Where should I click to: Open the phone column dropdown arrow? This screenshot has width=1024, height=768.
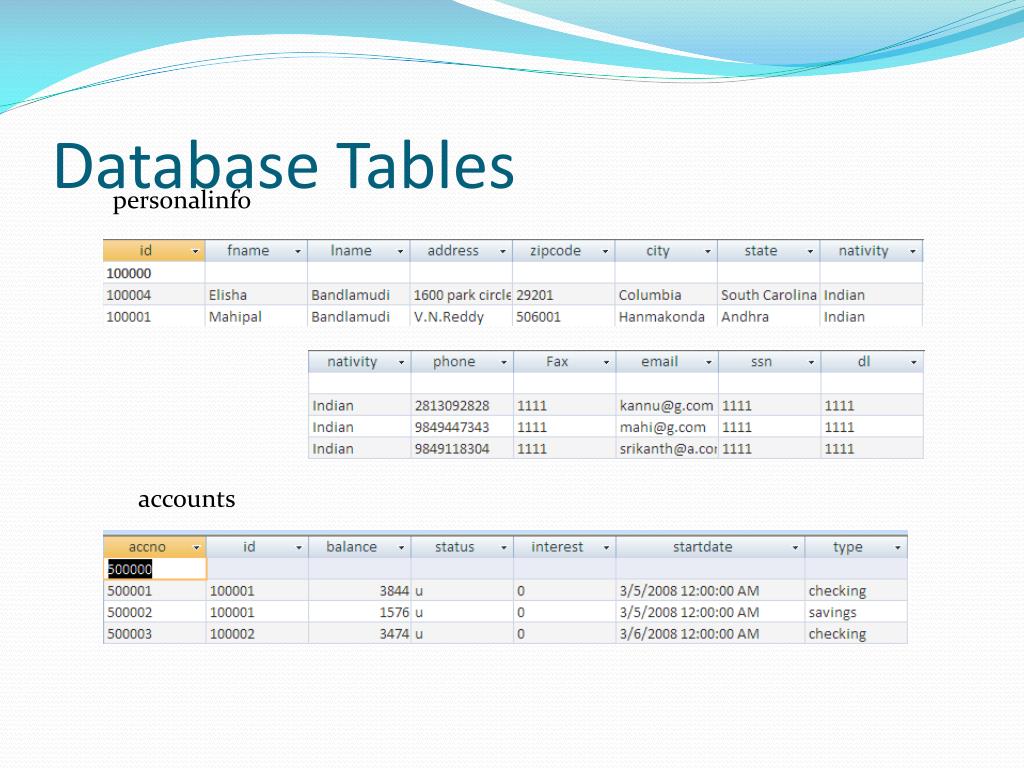click(504, 362)
